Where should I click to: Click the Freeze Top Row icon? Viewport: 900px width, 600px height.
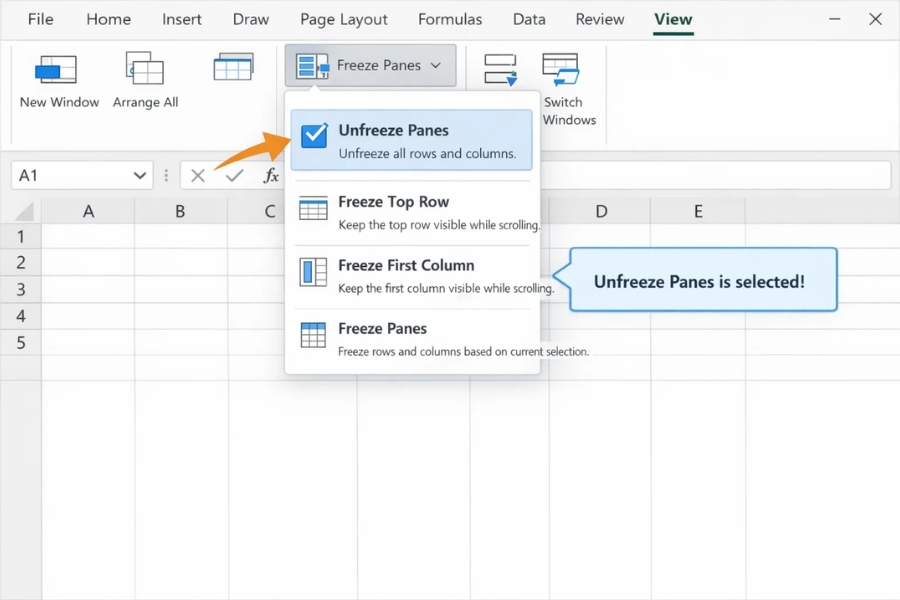point(313,209)
